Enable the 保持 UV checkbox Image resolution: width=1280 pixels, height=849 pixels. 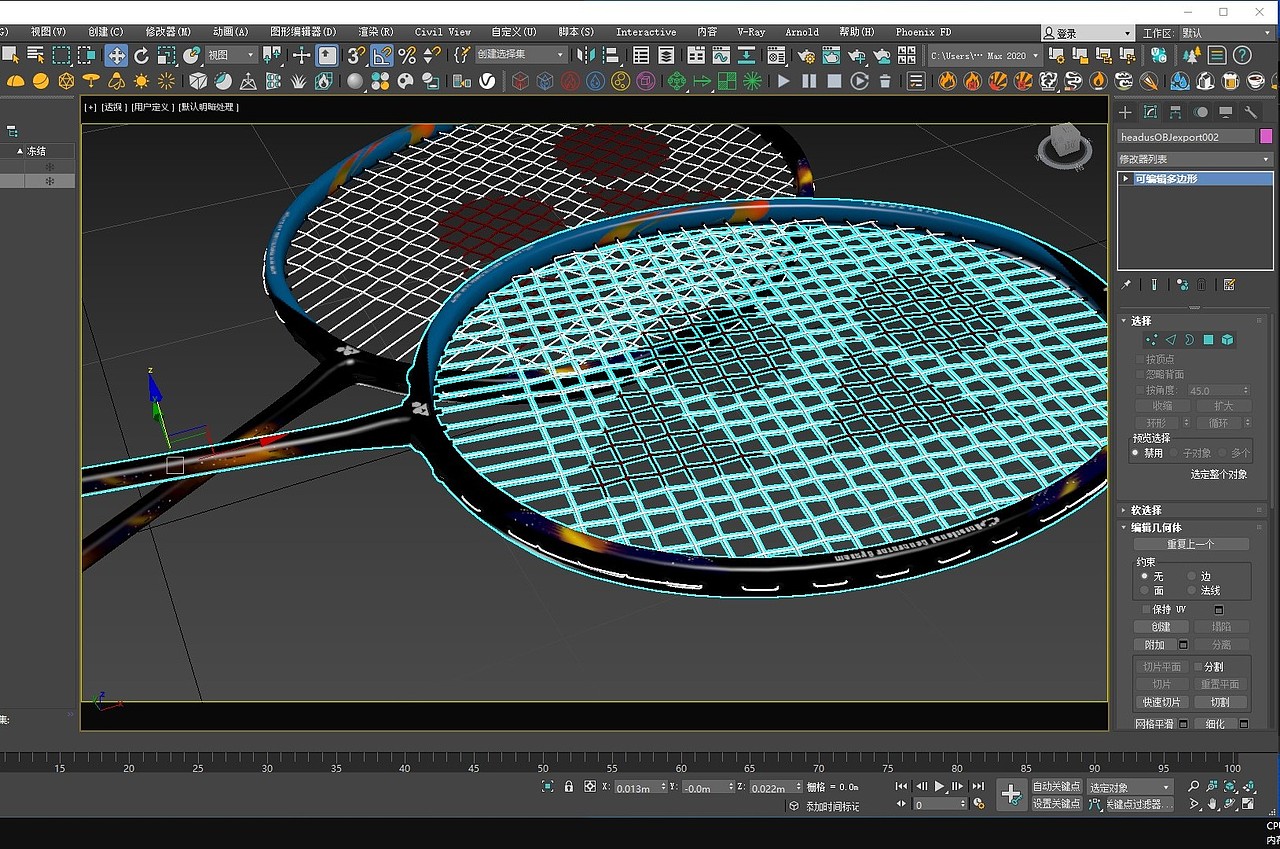pos(1146,609)
